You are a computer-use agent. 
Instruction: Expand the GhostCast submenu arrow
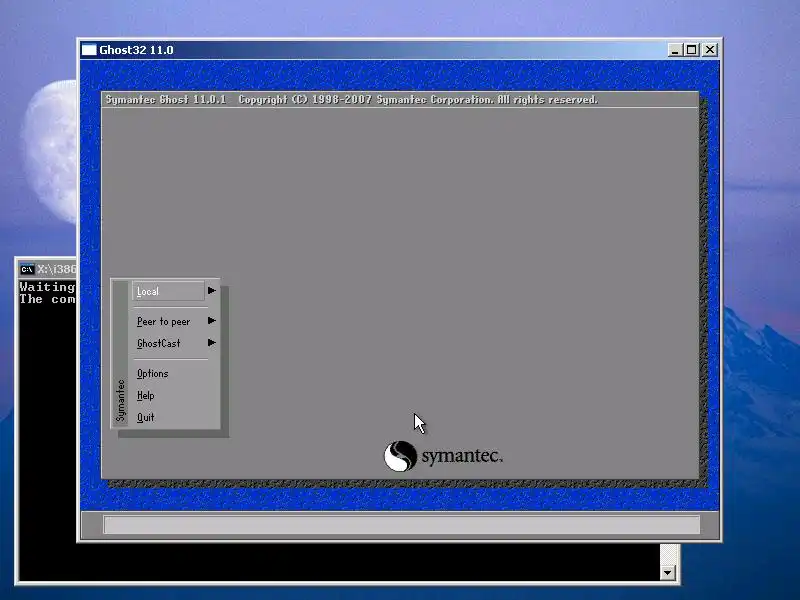click(x=212, y=343)
